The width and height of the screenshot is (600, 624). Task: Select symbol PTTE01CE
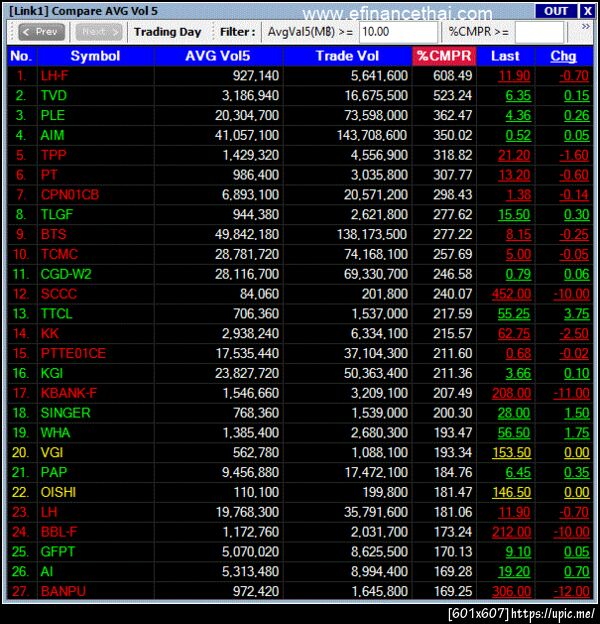[x=73, y=353]
